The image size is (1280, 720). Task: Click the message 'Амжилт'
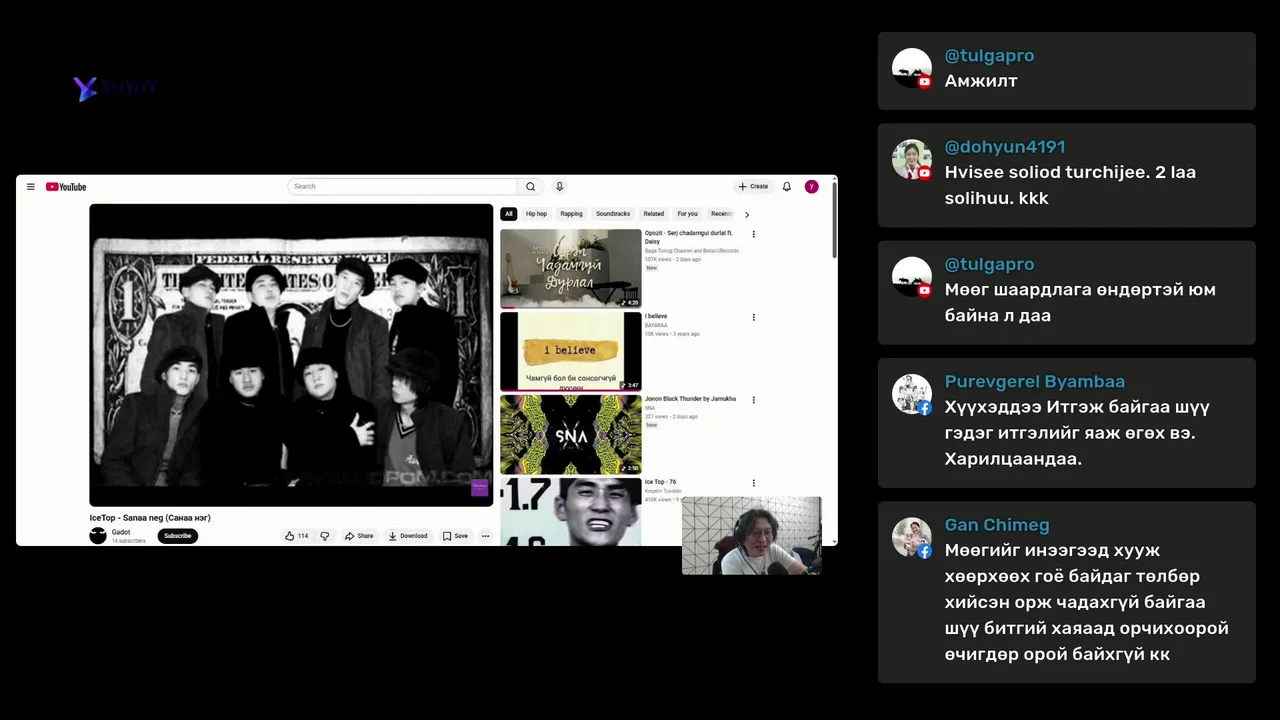981,81
